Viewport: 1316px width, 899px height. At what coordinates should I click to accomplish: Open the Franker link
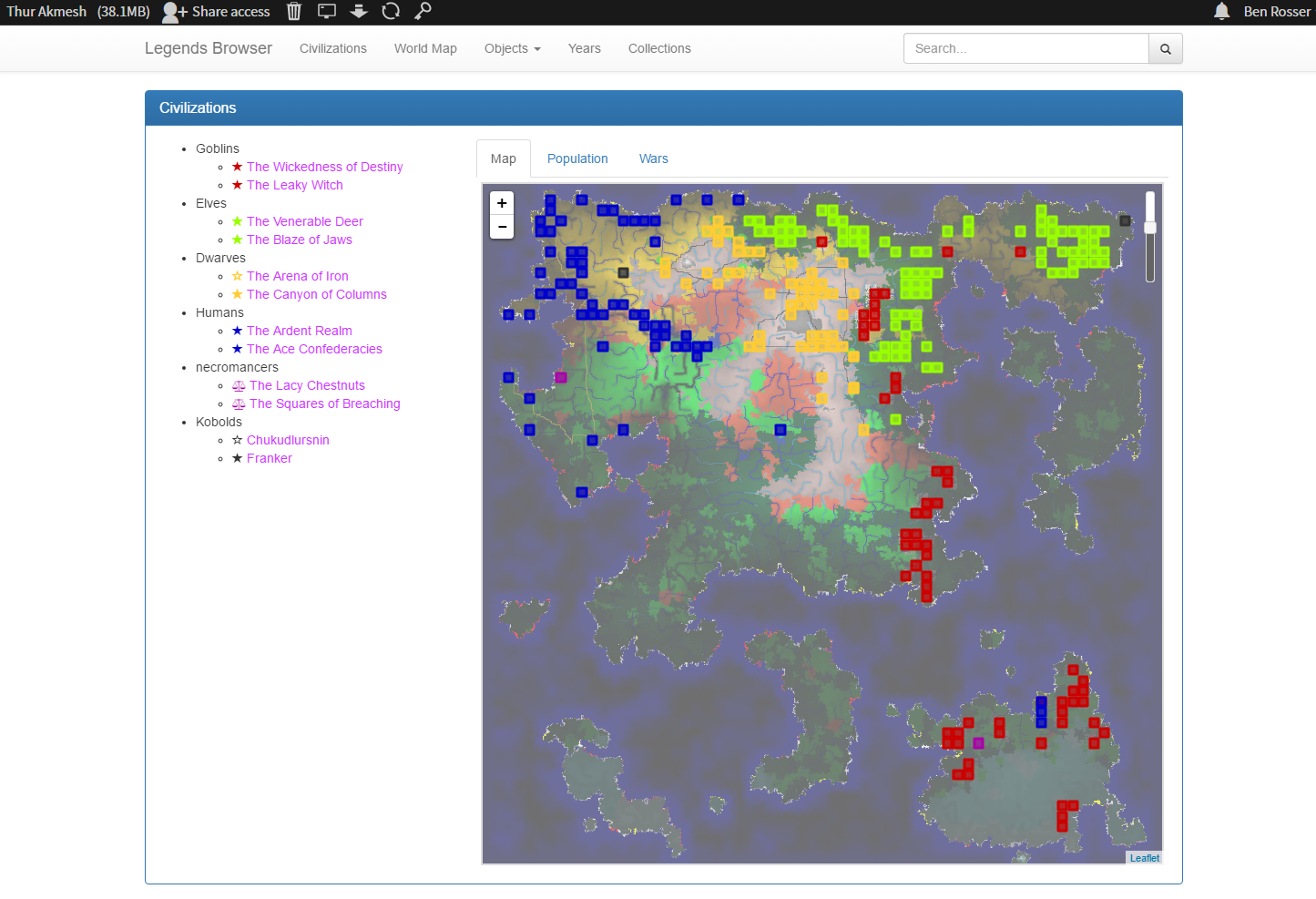(x=270, y=458)
